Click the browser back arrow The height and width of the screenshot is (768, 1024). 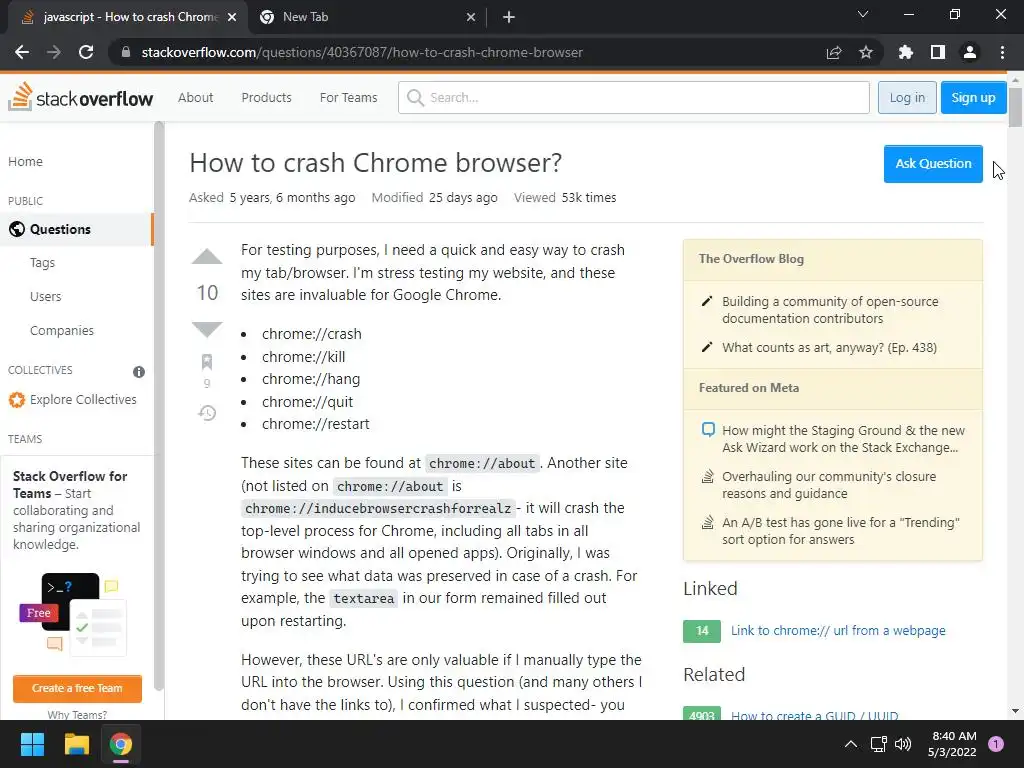tap(22, 52)
